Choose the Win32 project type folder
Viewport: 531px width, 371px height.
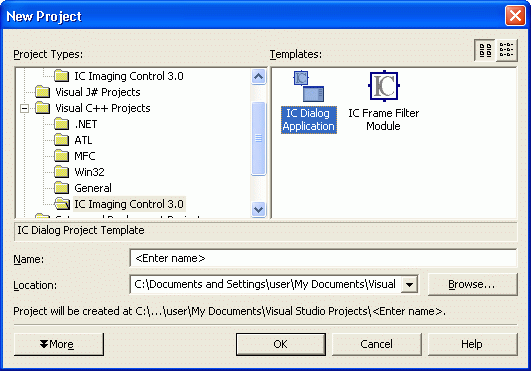coord(79,172)
